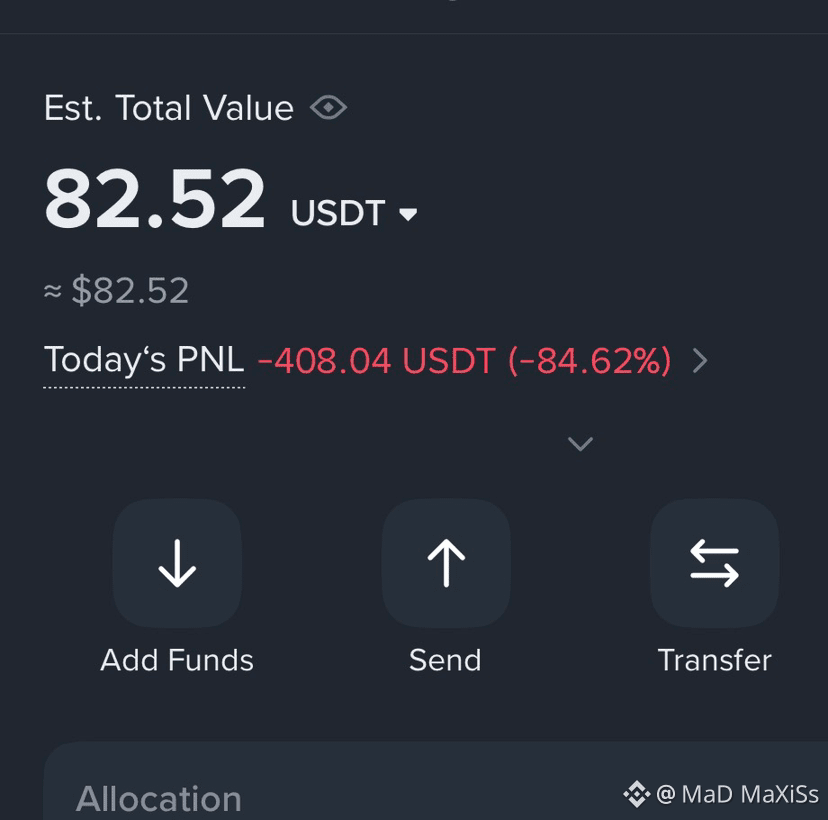Open PNL details via right chevron

[700, 361]
